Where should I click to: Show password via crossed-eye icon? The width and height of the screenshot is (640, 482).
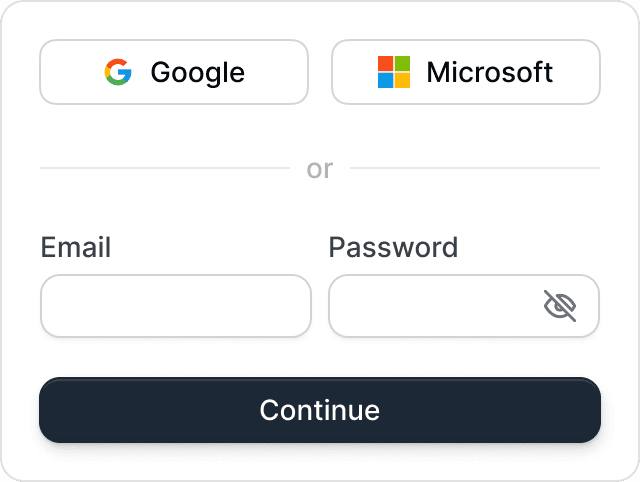(x=560, y=306)
